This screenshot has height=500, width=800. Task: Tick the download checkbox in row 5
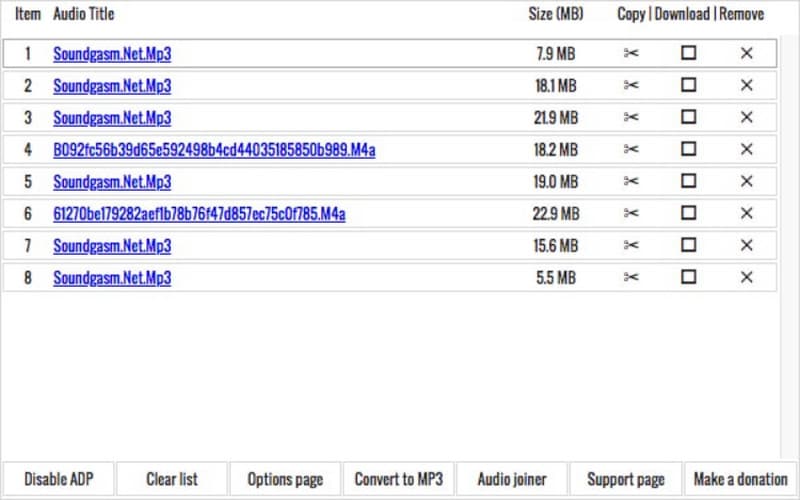click(x=689, y=181)
